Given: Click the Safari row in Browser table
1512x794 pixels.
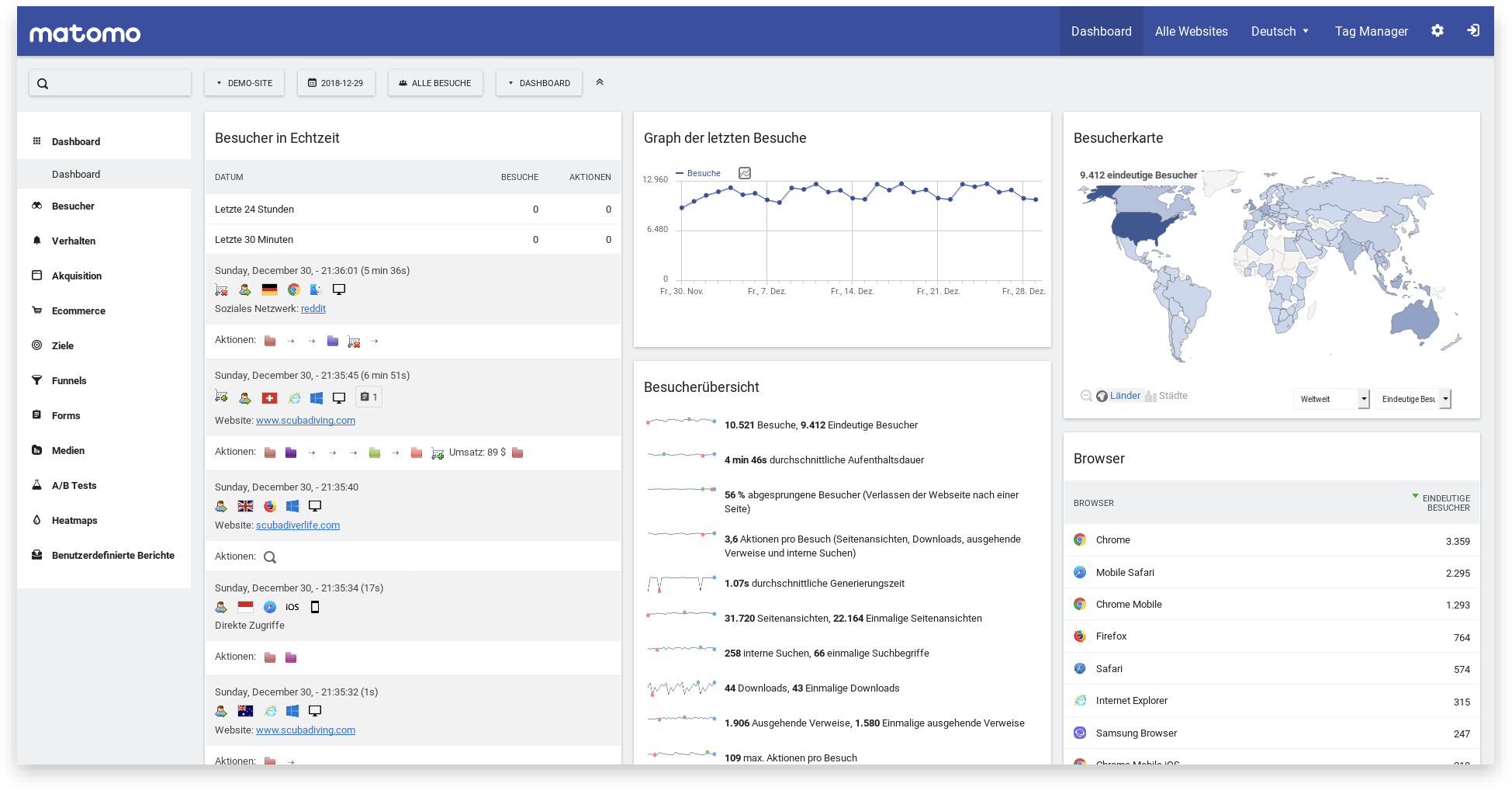Looking at the screenshot, I should [1272, 669].
